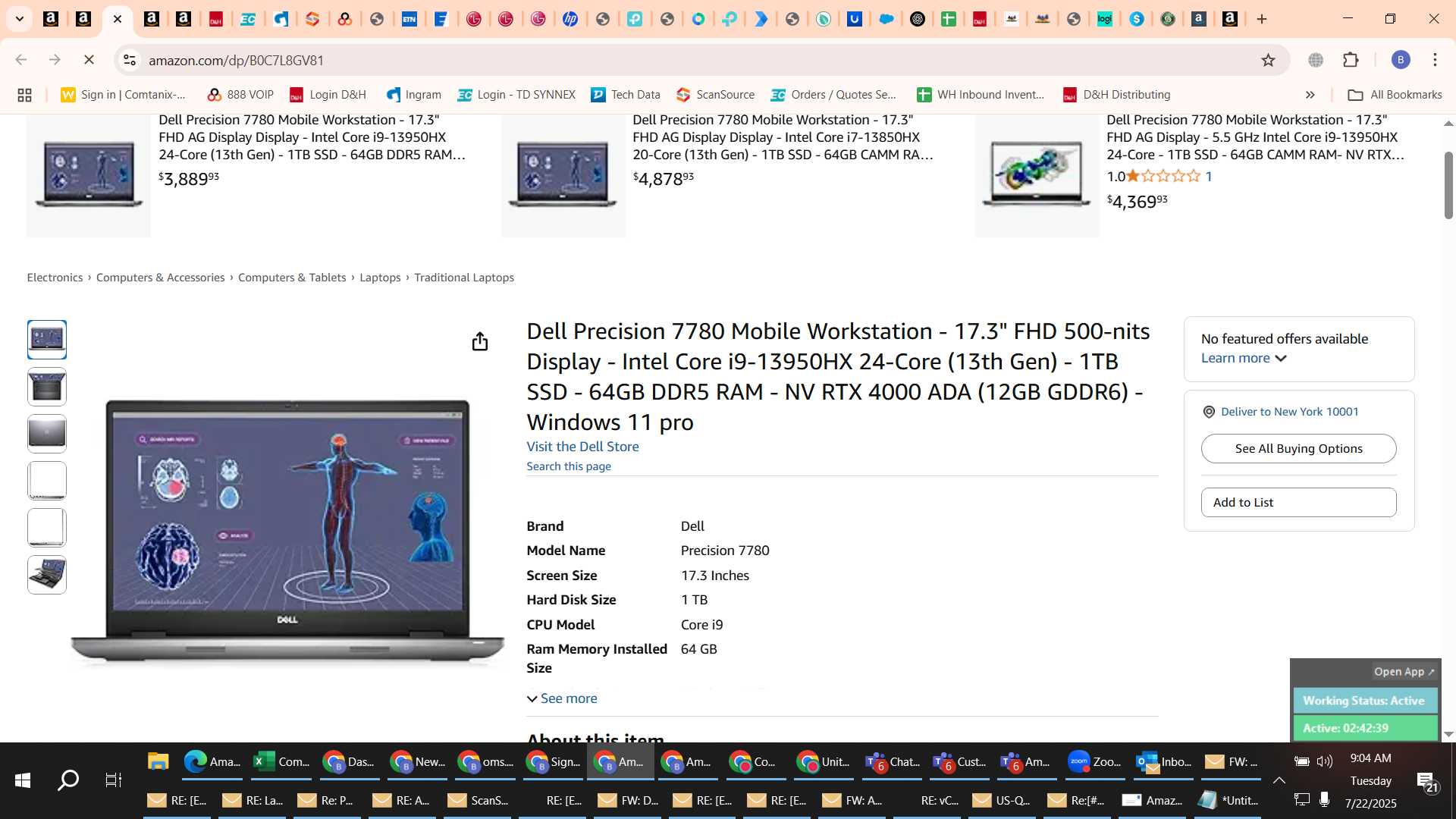
Task: Open Task View on taskbar
Action: point(114,780)
